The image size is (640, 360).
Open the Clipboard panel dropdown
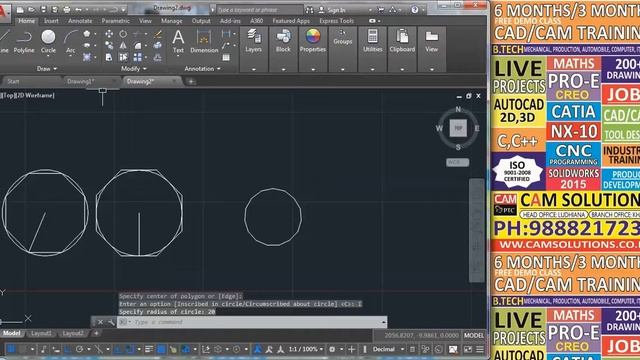(402, 69)
